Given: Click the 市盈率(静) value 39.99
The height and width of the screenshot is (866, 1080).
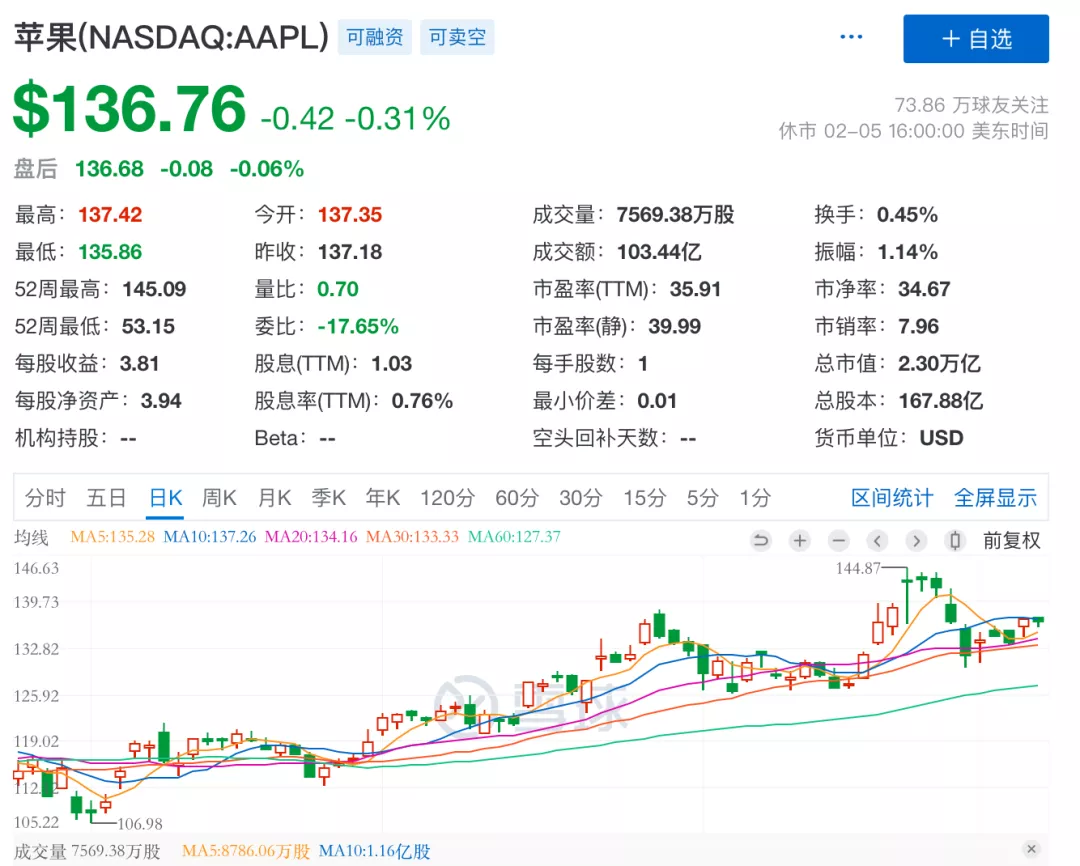Looking at the screenshot, I should [674, 327].
